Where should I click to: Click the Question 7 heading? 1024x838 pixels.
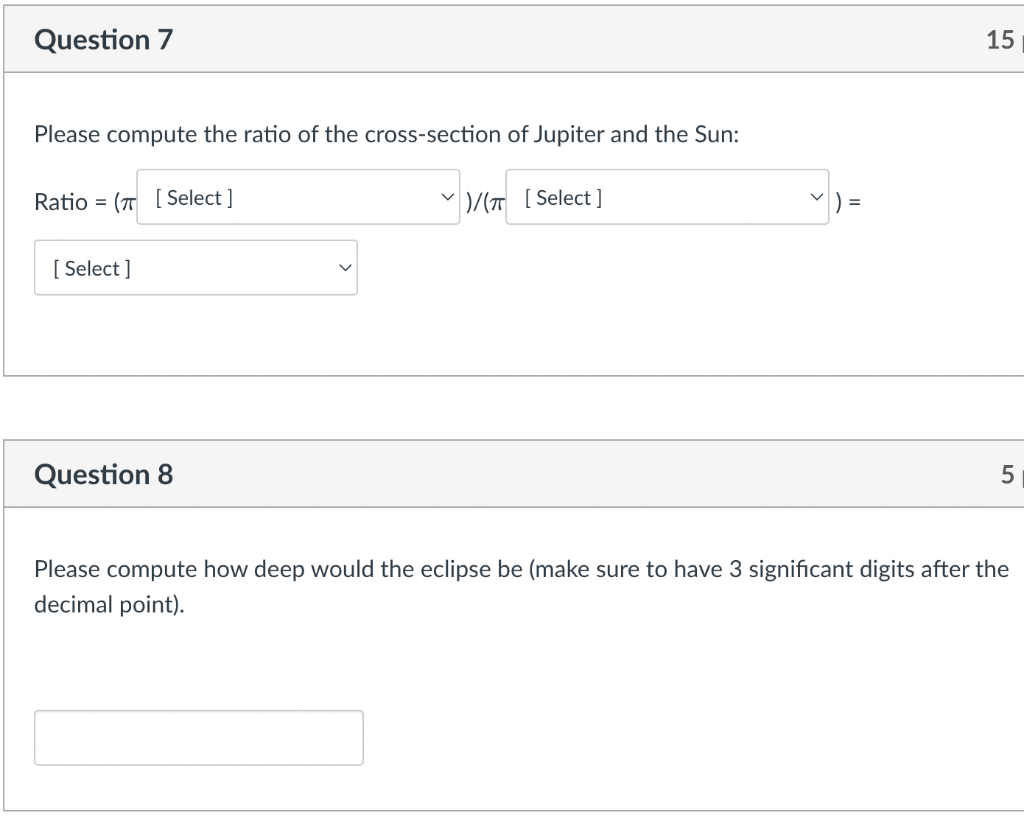pyautogui.click(x=104, y=40)
